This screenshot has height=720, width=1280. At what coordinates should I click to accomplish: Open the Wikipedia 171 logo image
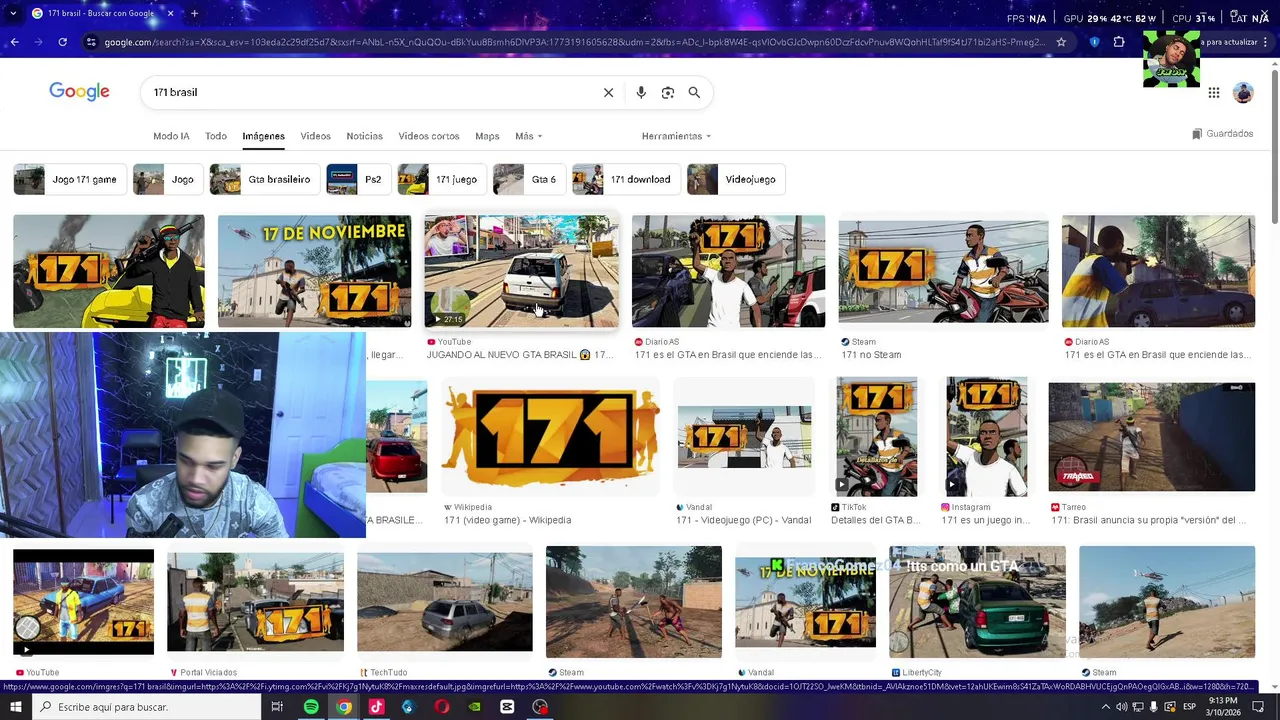pyautogui.click(x=550, y=437)
